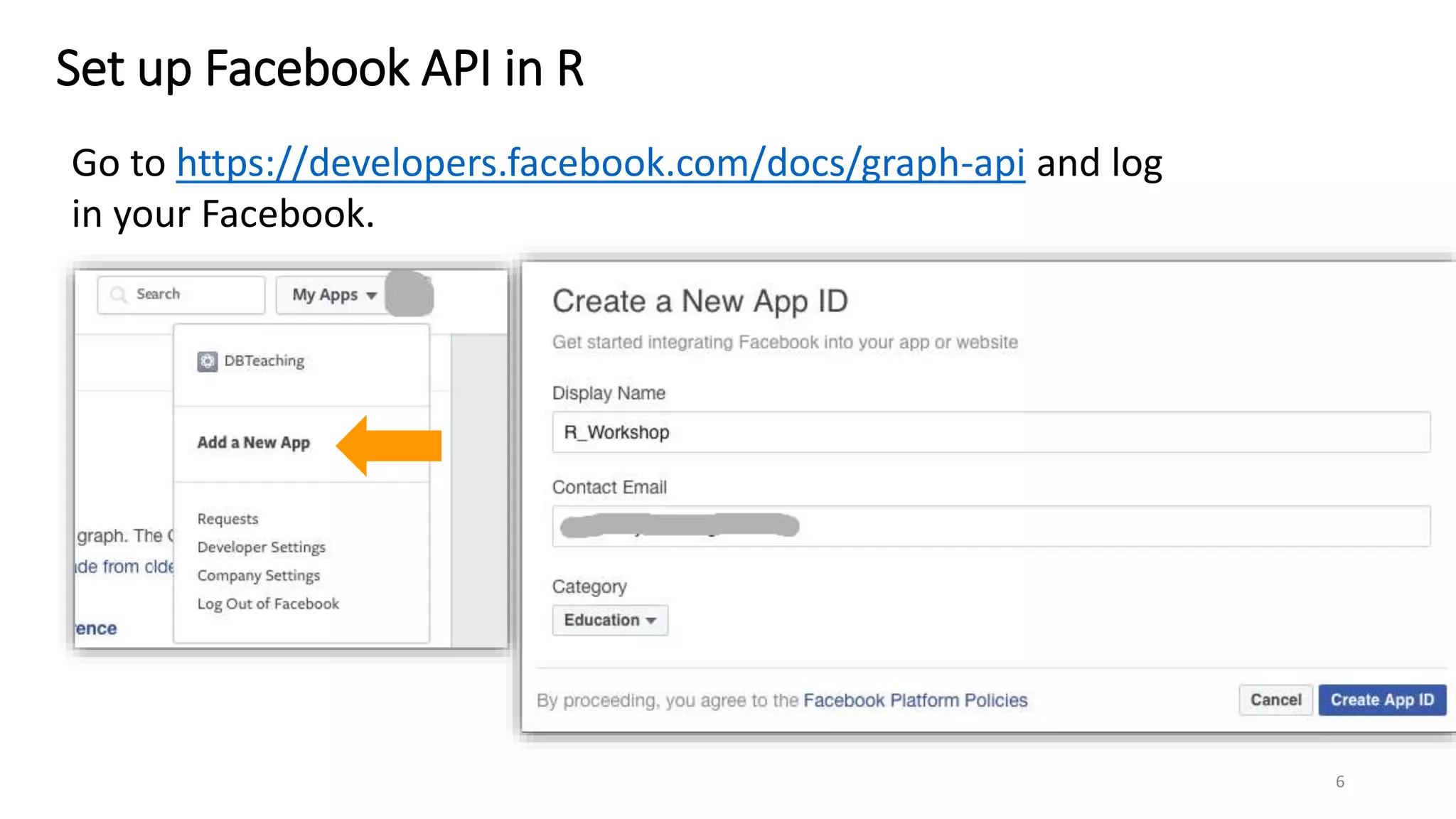
Task: Choose Add a New App
Action: point(254,443)
